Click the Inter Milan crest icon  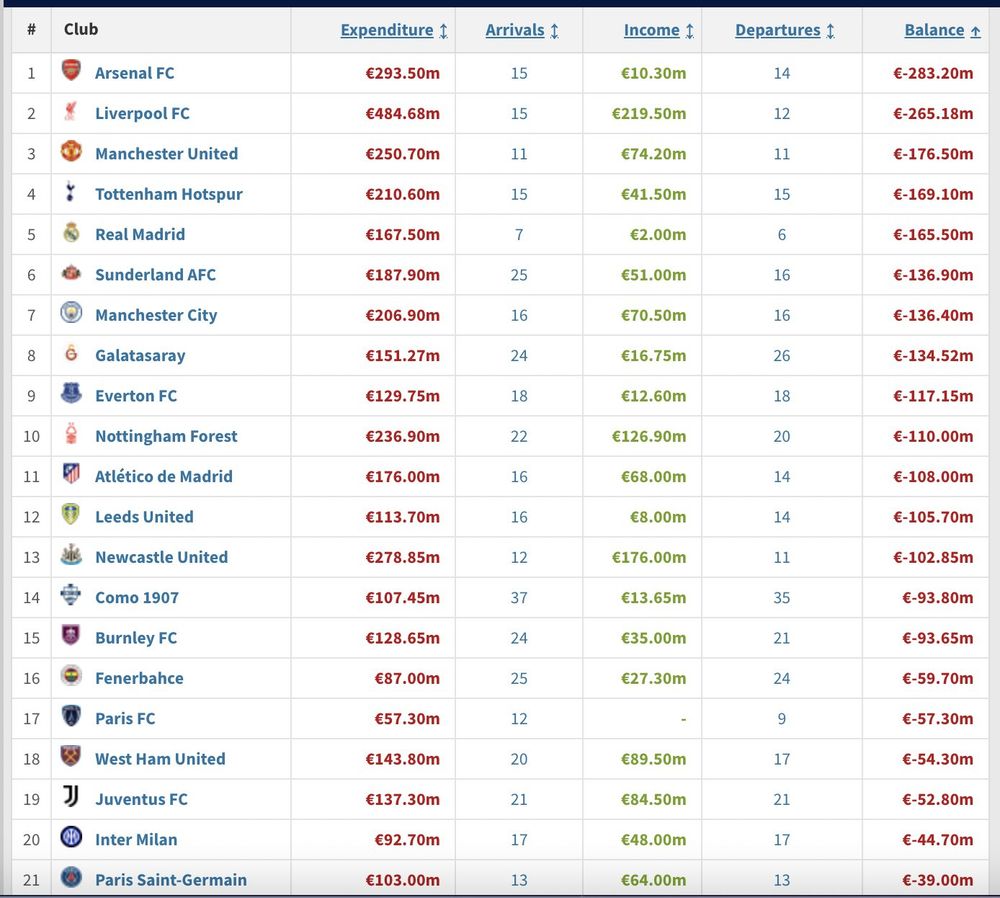coord(71,838)
